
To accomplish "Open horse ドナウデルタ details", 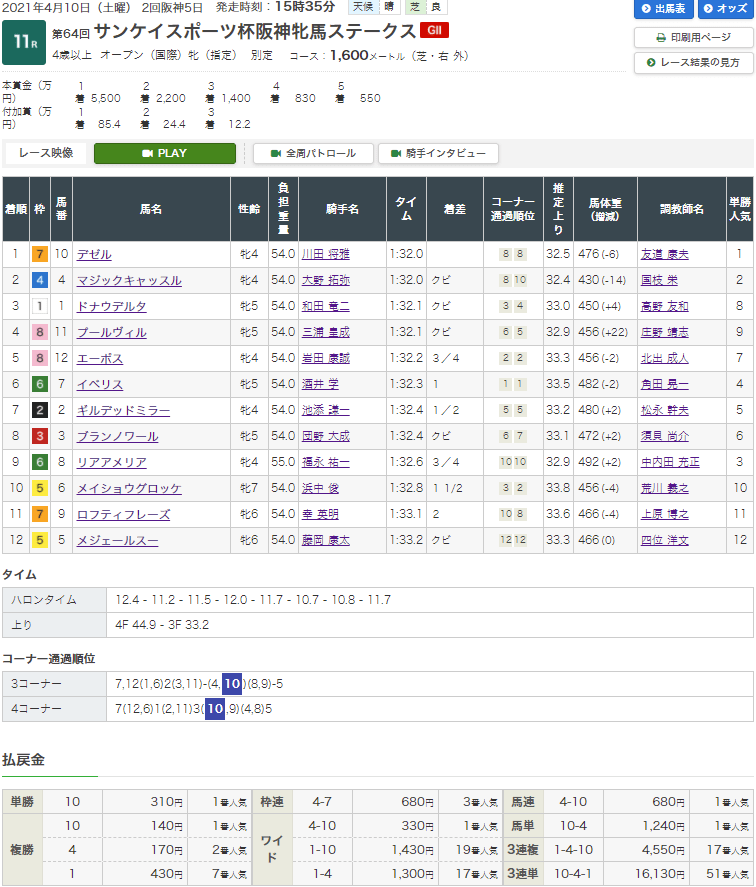I will click(x=112, y=307).
